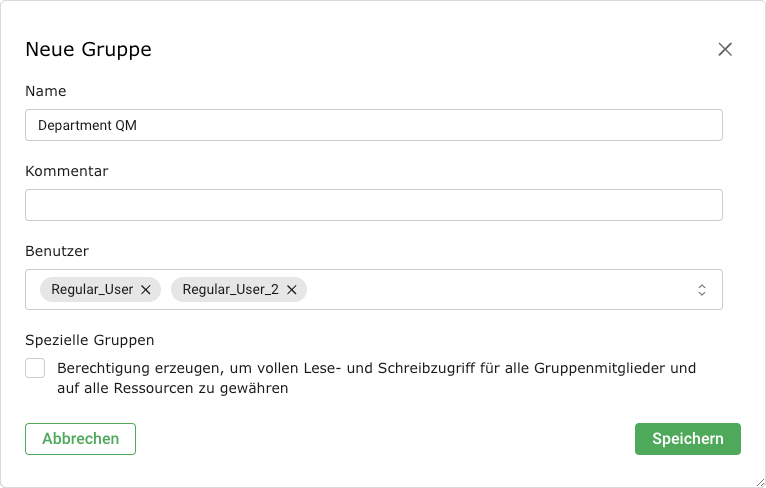The image size is (766, 488).
Task: Save the group with Speichern
Action: (x=687, y=439)
